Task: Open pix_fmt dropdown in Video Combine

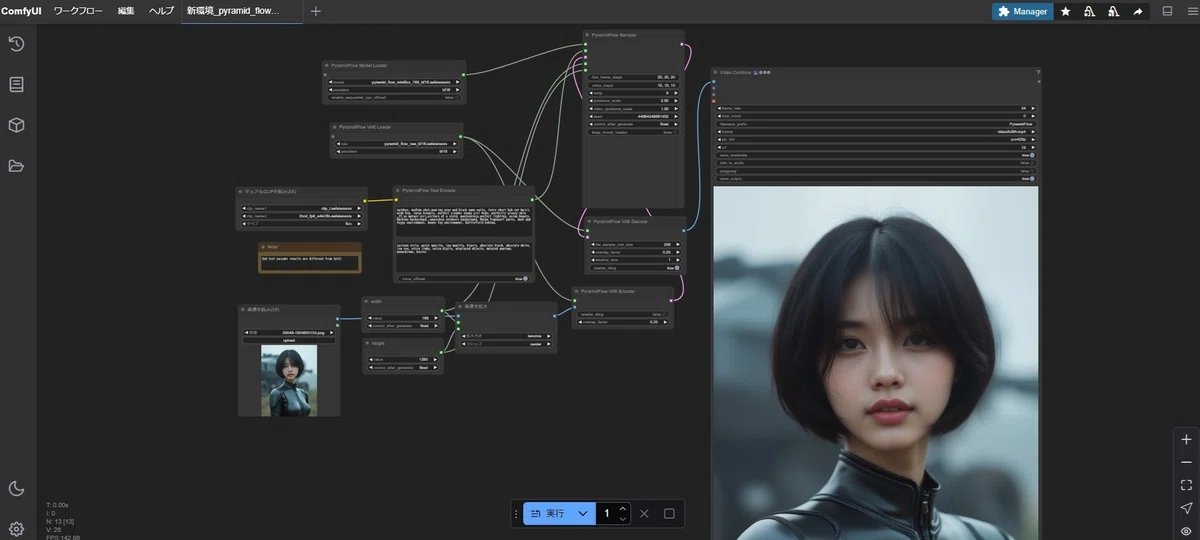Action: pyautogui.click(x=877, y=139)
